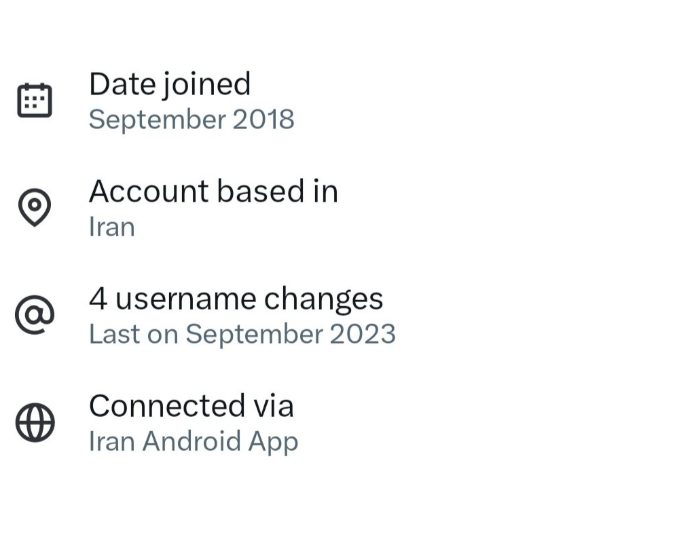Tap the location pin icon

(x=35, y=208)
